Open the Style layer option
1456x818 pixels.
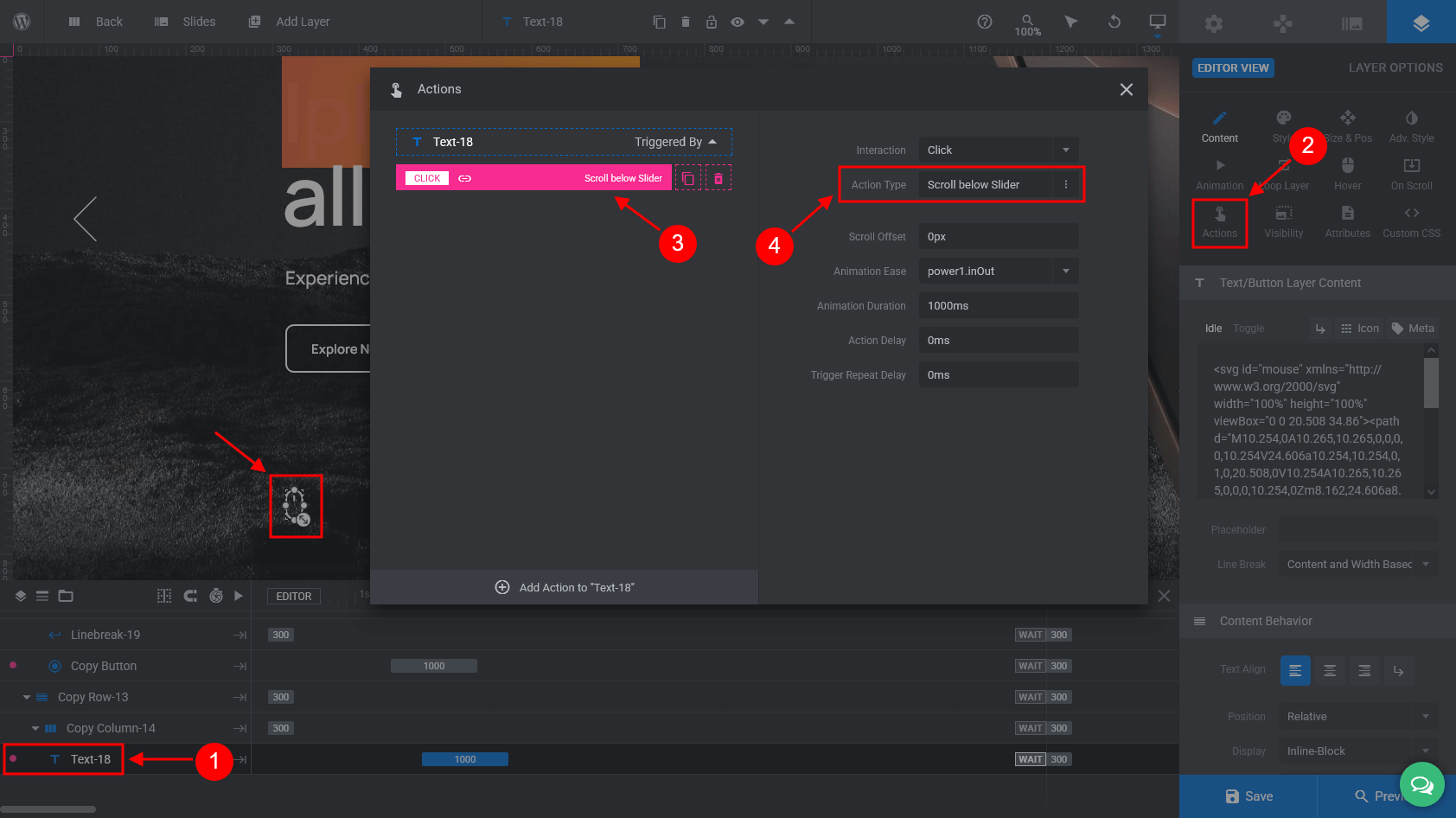(1284, 126)
